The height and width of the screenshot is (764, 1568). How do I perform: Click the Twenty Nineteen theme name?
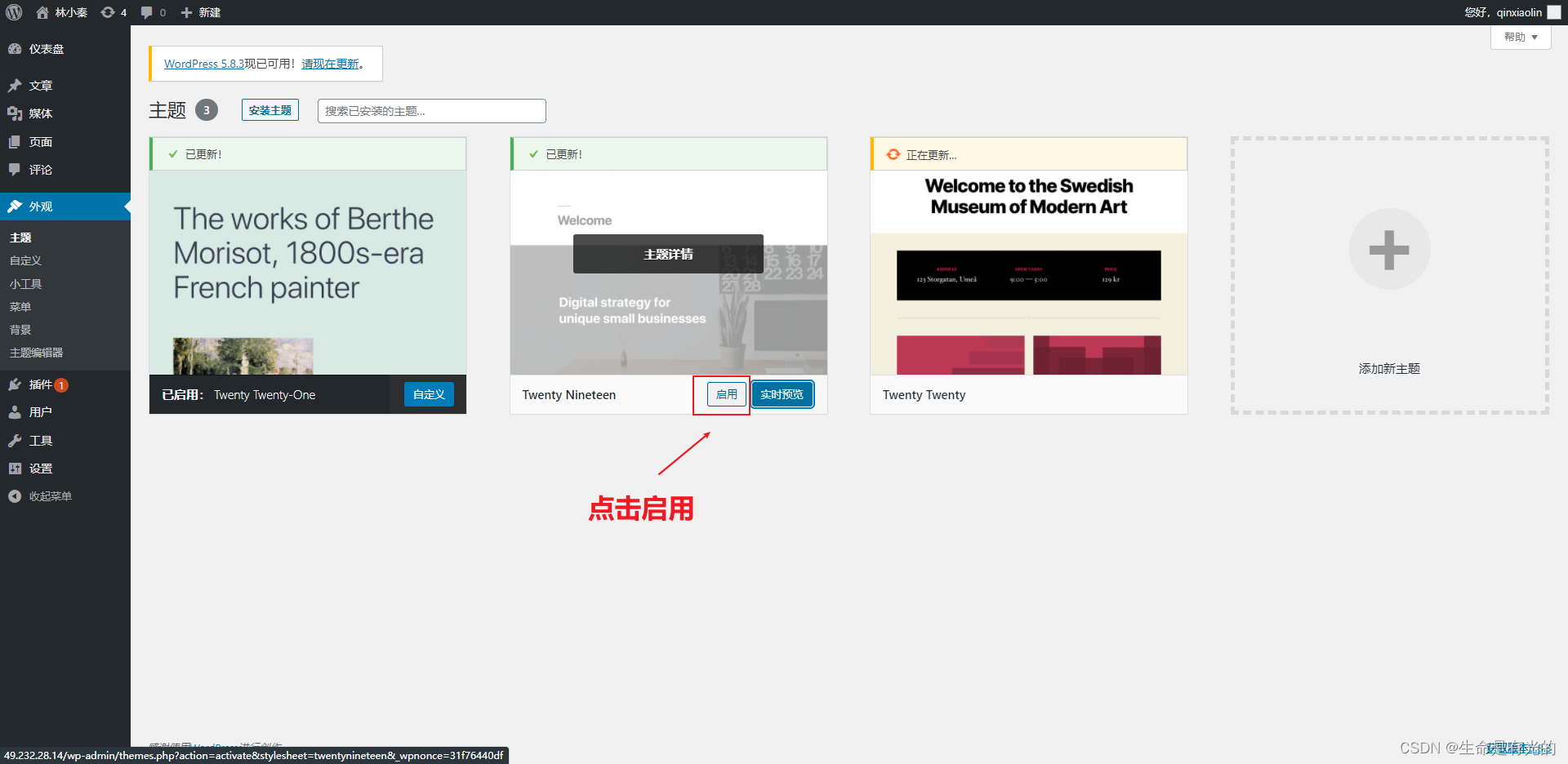(569, 395)
